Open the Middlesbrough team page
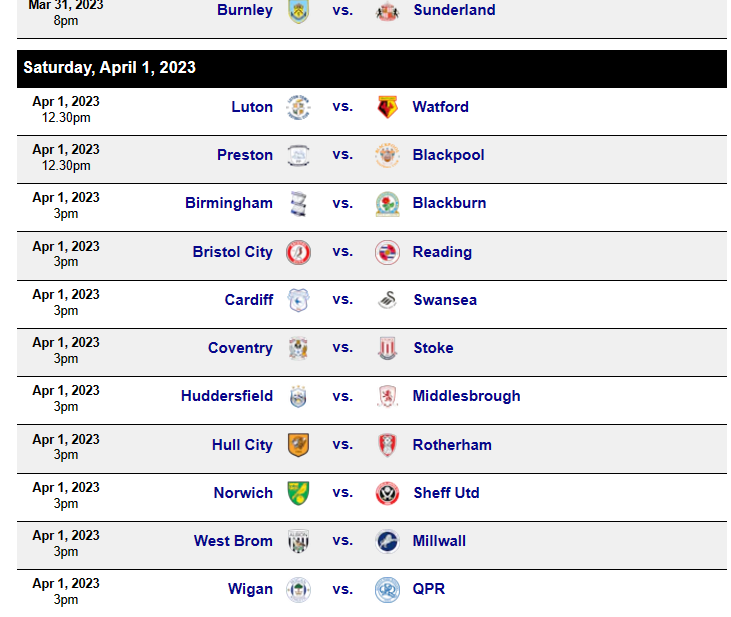The image size is (731, 617). [x=466, y=396]
